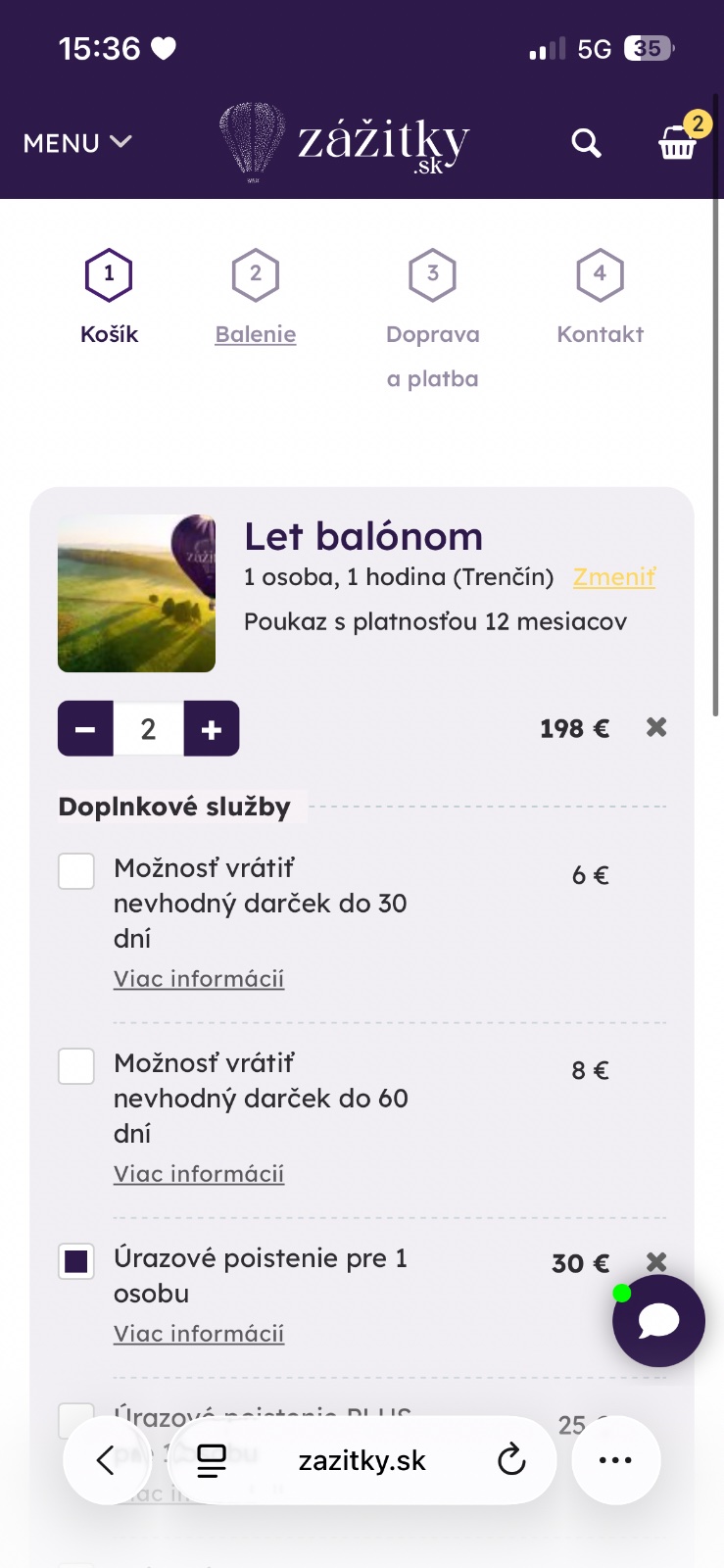
Task: Open the browser page tools icon
Action: 212,1460
